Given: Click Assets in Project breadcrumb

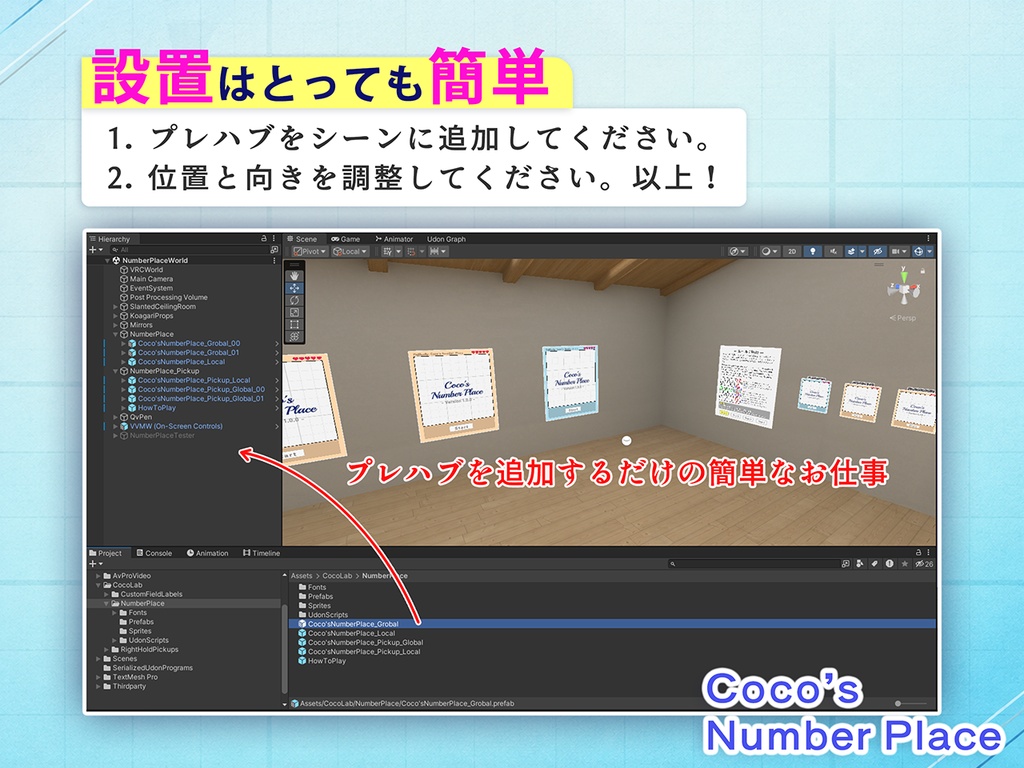Looking at the screenshot, I should (301, 576).
